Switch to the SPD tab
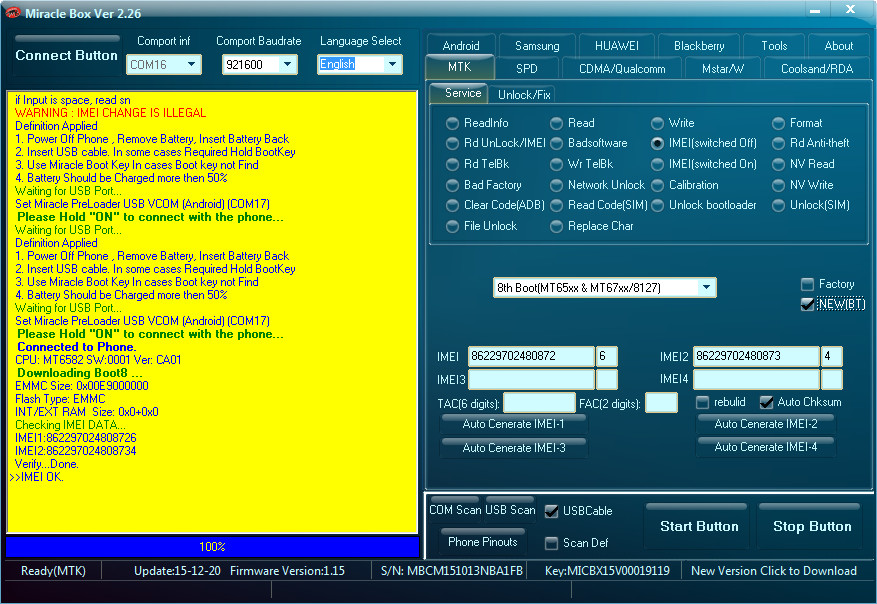 click(x=526, y=69)
